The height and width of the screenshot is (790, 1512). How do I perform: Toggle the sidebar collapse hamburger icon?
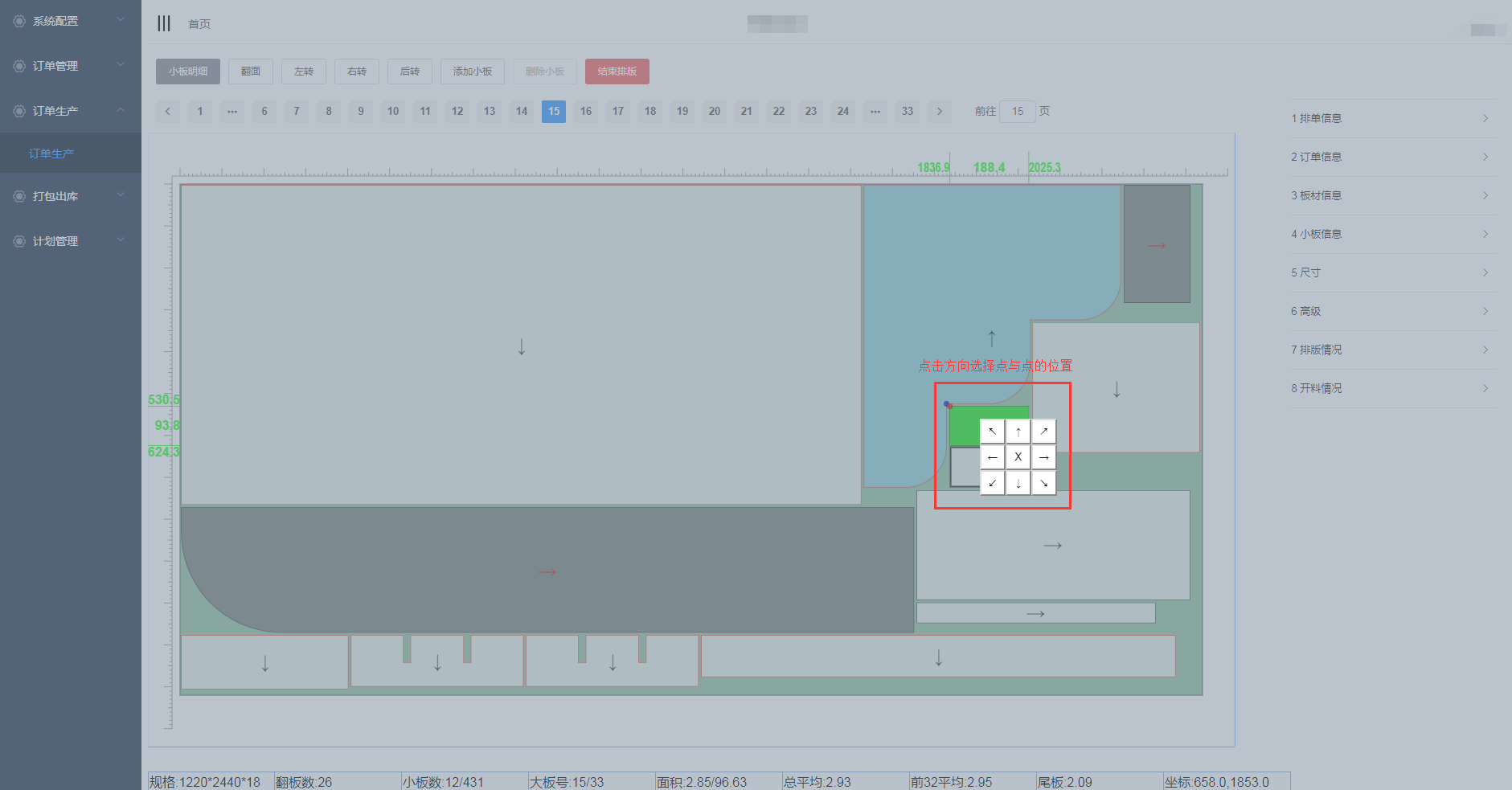[x=164, y=23]
